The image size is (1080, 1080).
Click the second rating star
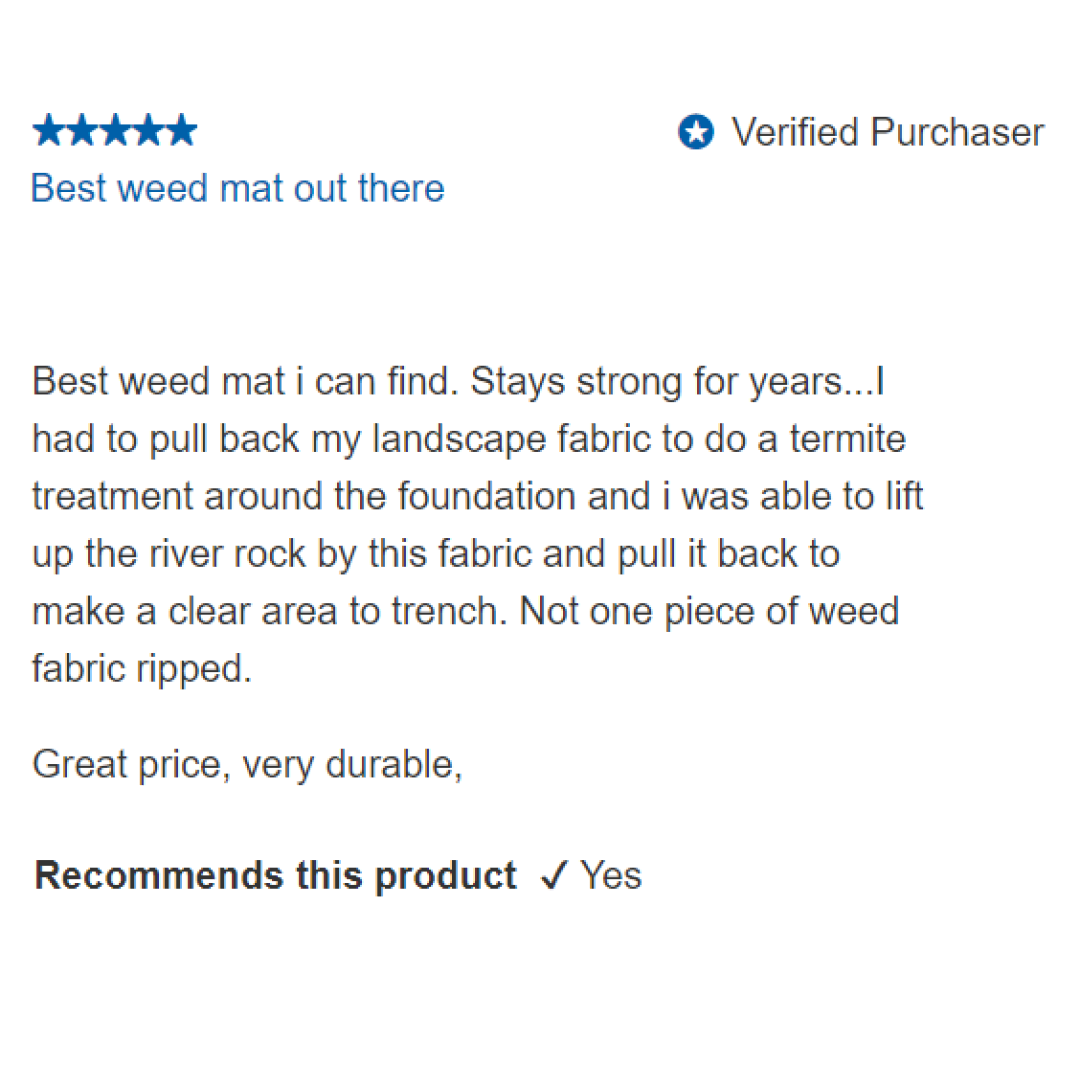[x=81, y=131]
